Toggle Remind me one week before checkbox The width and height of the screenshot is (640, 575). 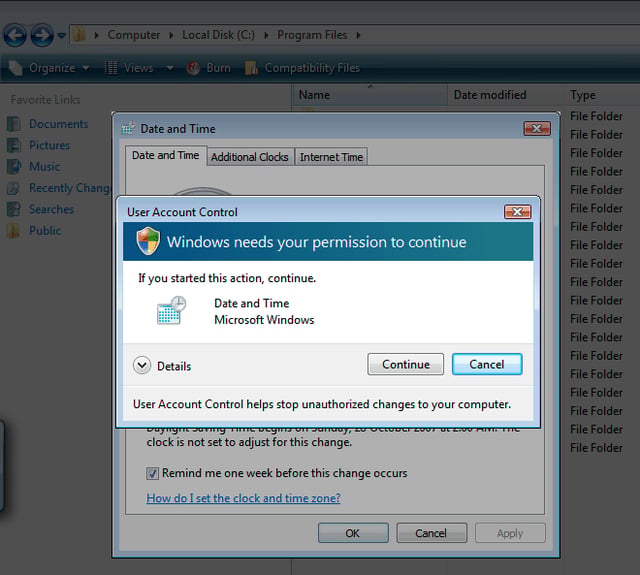(152, 473)
